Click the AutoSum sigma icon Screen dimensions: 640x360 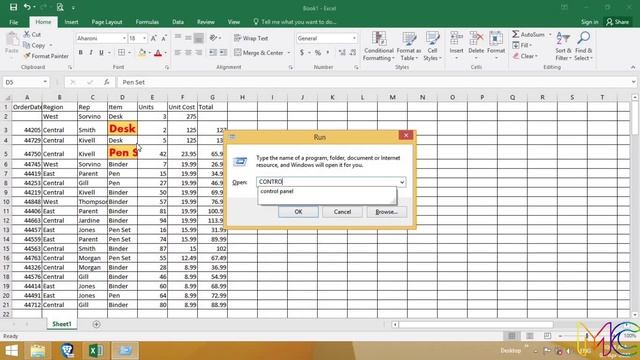pos(516,34)
